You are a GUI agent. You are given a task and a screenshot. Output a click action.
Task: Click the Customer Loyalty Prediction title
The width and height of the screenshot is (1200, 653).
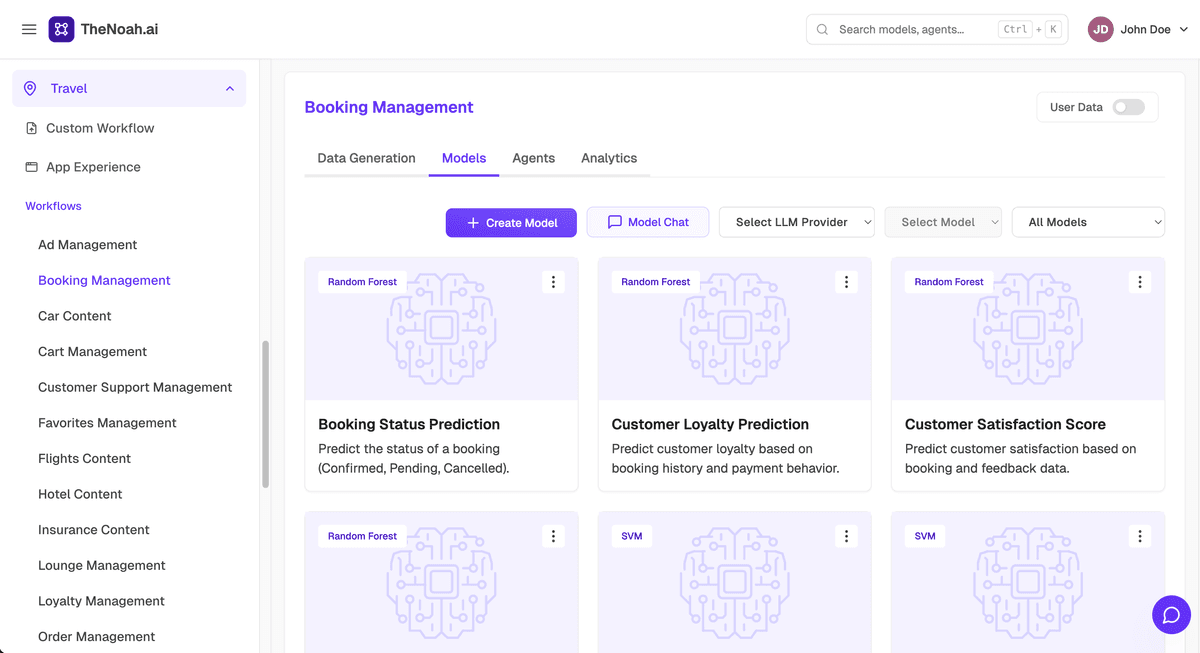click(x=710, y=424)
